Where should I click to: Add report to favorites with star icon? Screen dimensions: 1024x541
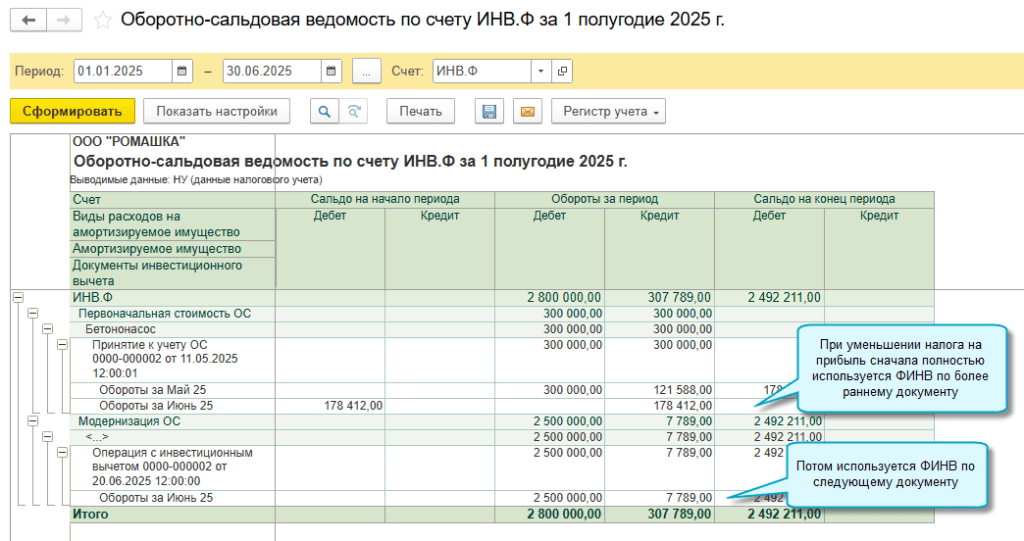point(102,20)
